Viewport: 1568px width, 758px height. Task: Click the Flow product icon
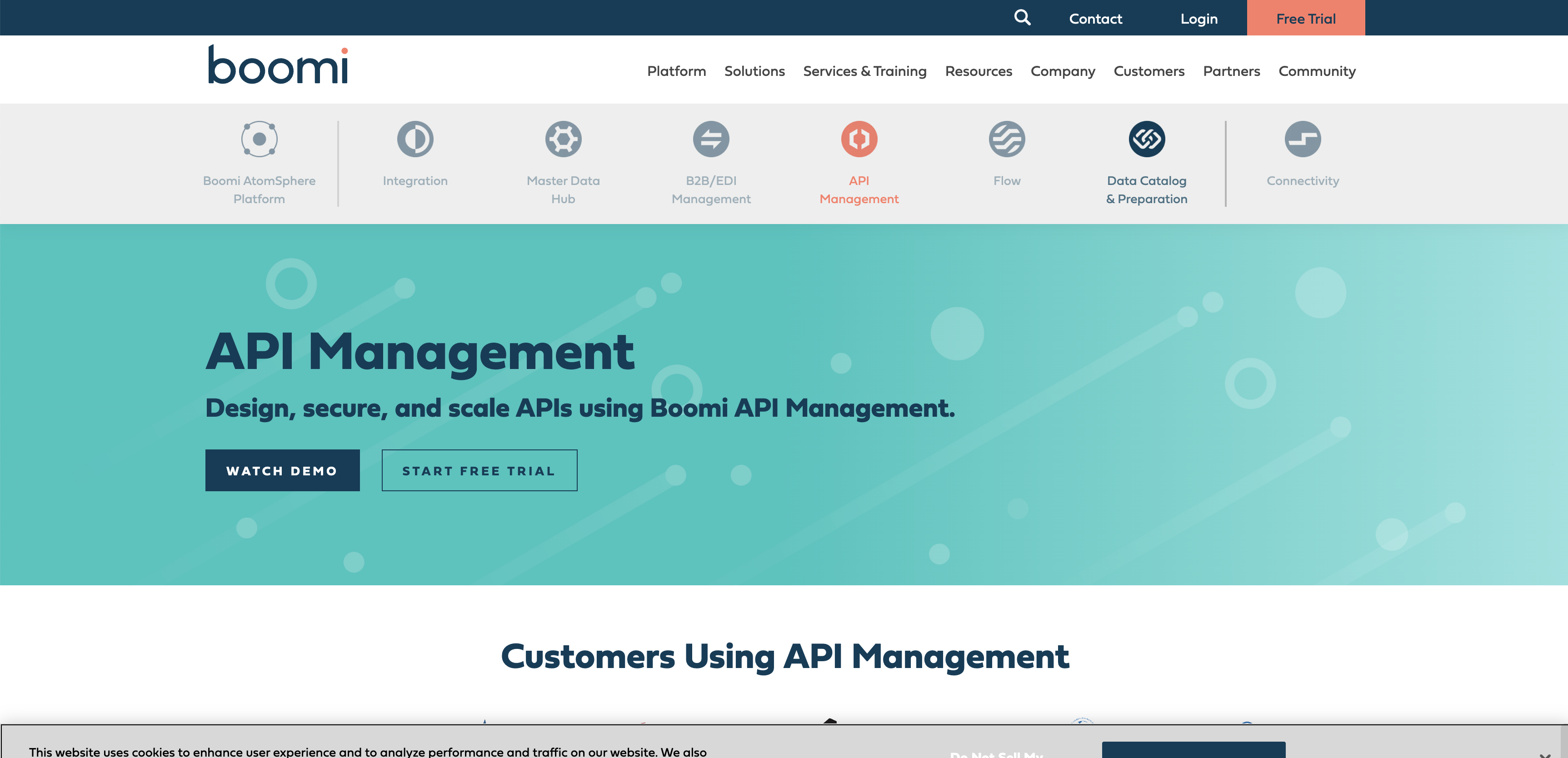[1007, 139]
